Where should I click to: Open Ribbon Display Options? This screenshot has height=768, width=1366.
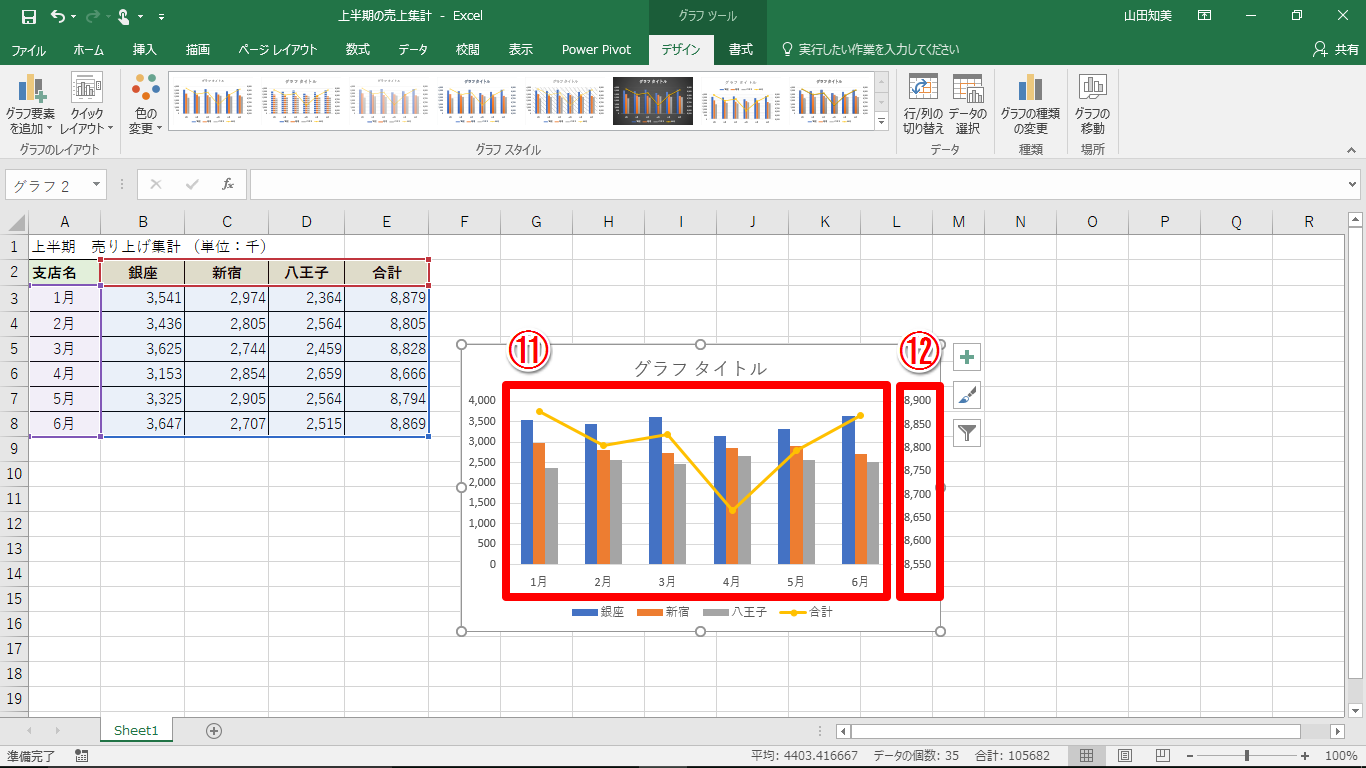point(1205,16)
